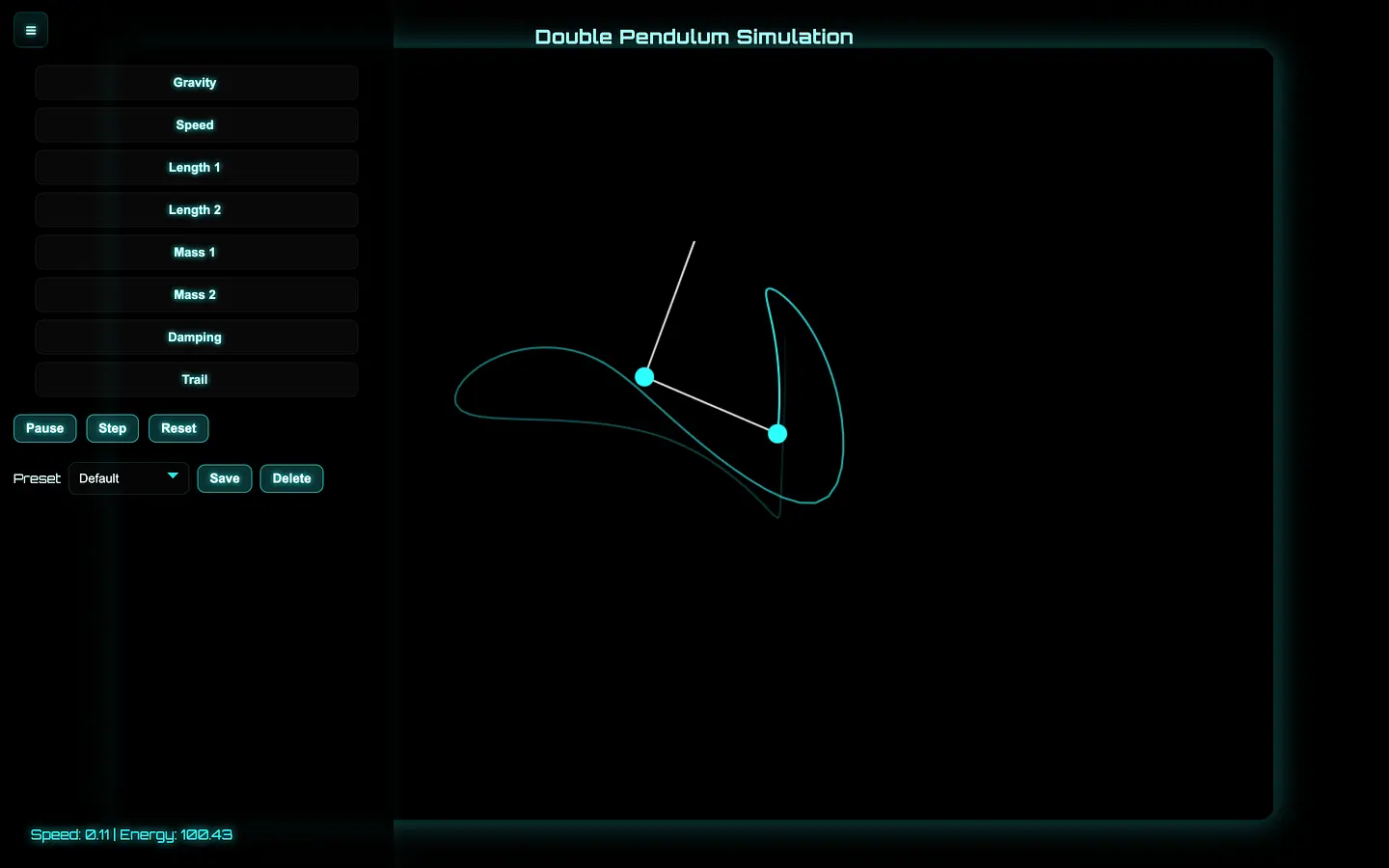1389x868 pixels.
Task: Expand the Damping setting
Action: [195, 337]
